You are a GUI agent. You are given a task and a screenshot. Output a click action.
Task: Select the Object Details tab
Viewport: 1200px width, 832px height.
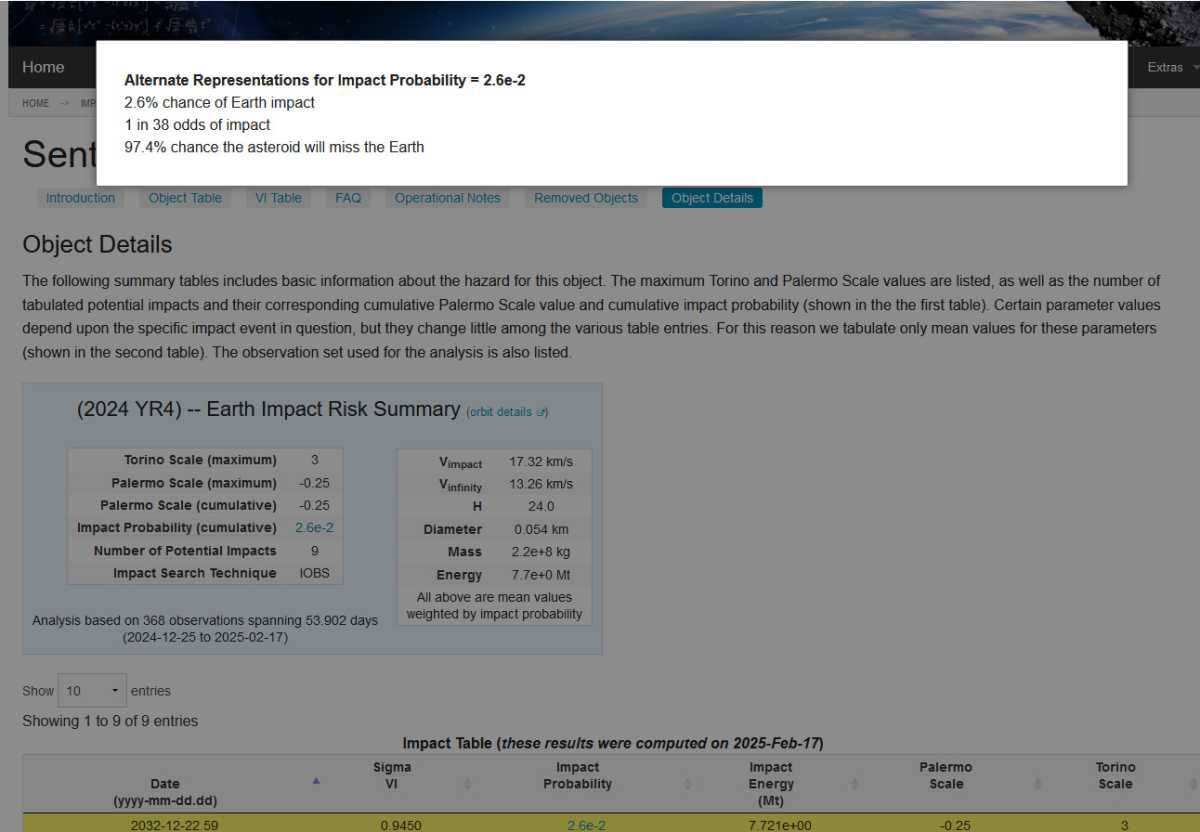coord(712,198)
